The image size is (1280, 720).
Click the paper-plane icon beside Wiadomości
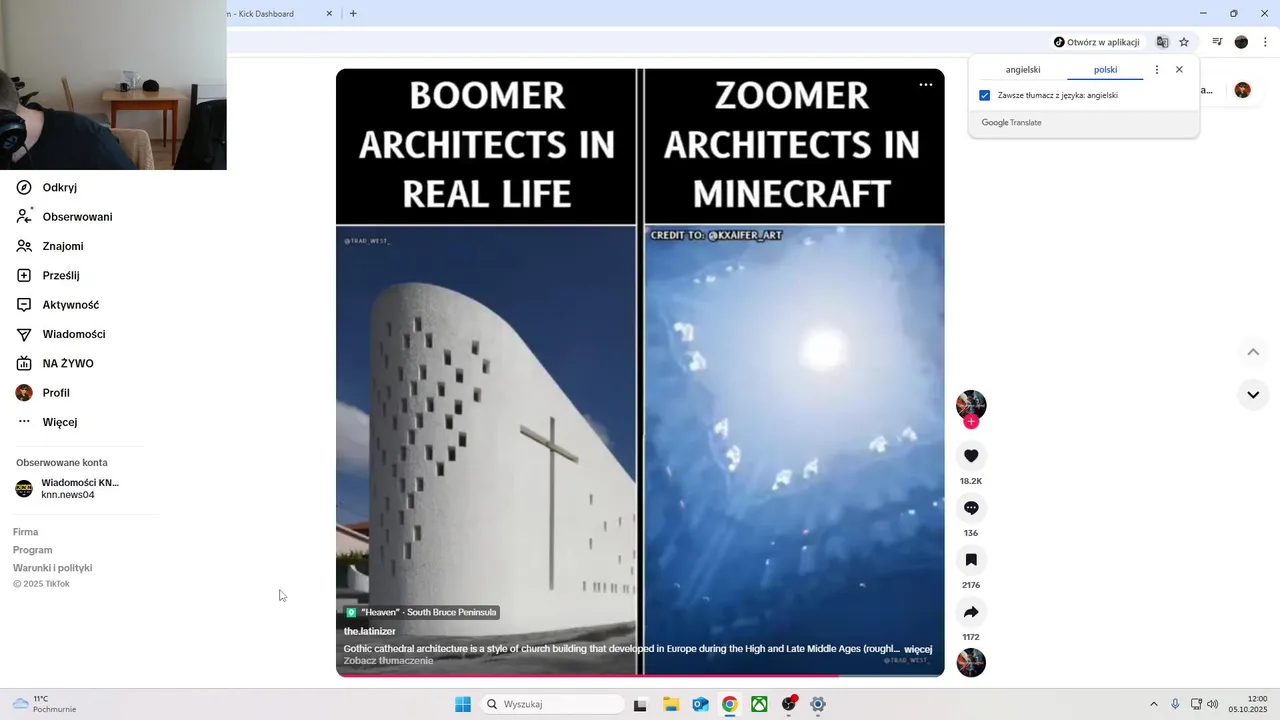(24, 334)
